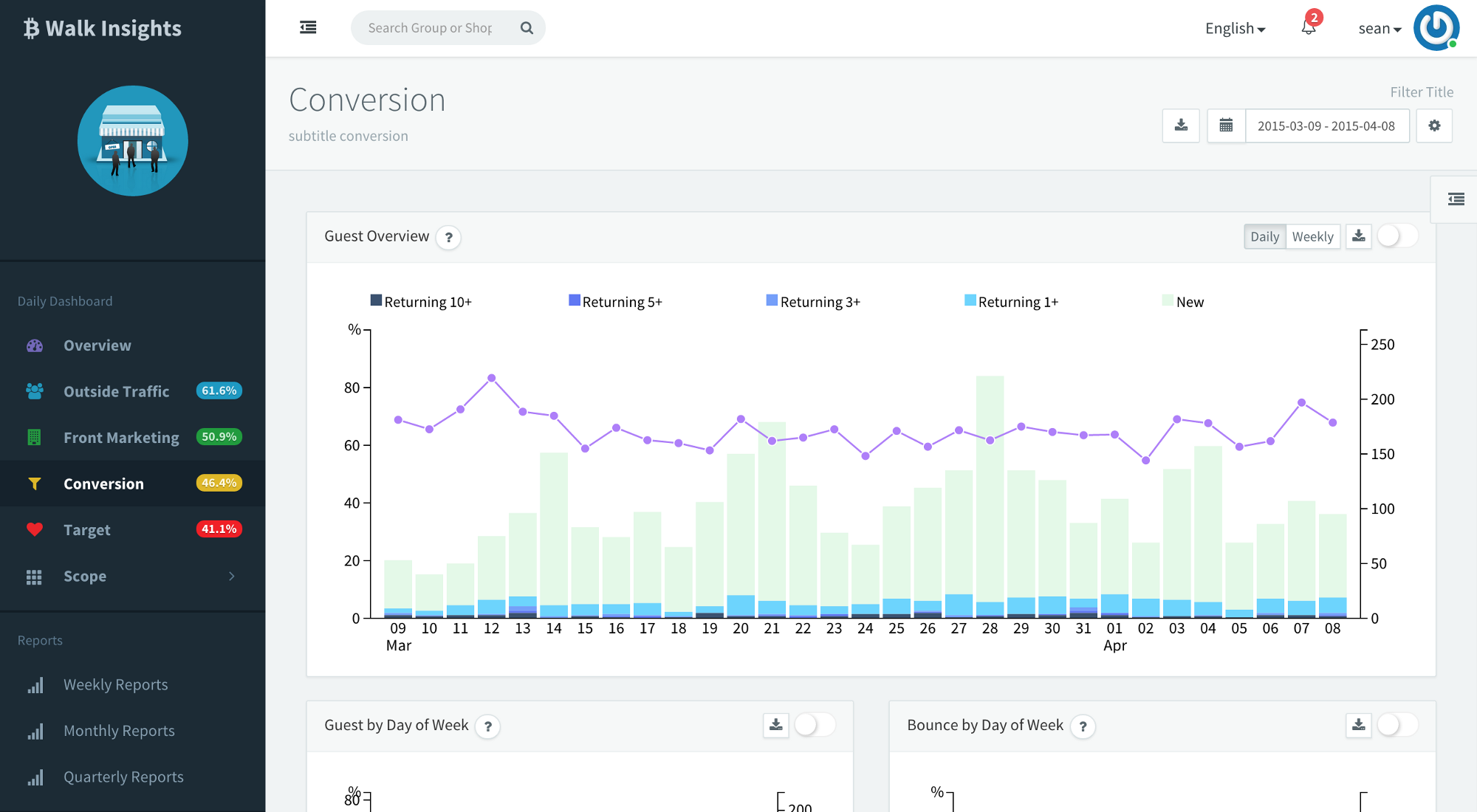Click the Returning 1+ legend swatch
Viewport: 1477px width, 812px height.
(x=970, y=300)
